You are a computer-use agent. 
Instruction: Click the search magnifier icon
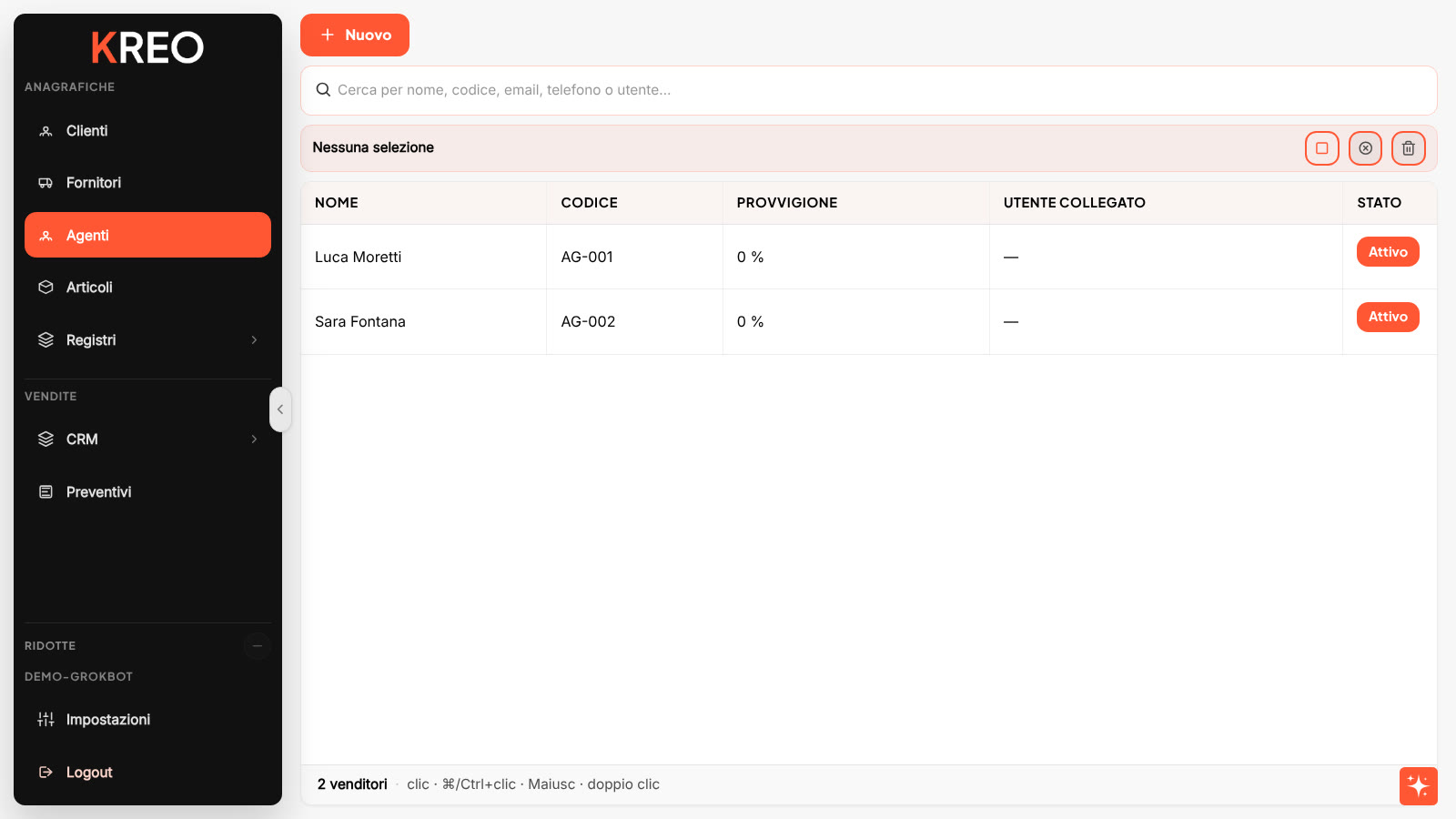[323, 90]
